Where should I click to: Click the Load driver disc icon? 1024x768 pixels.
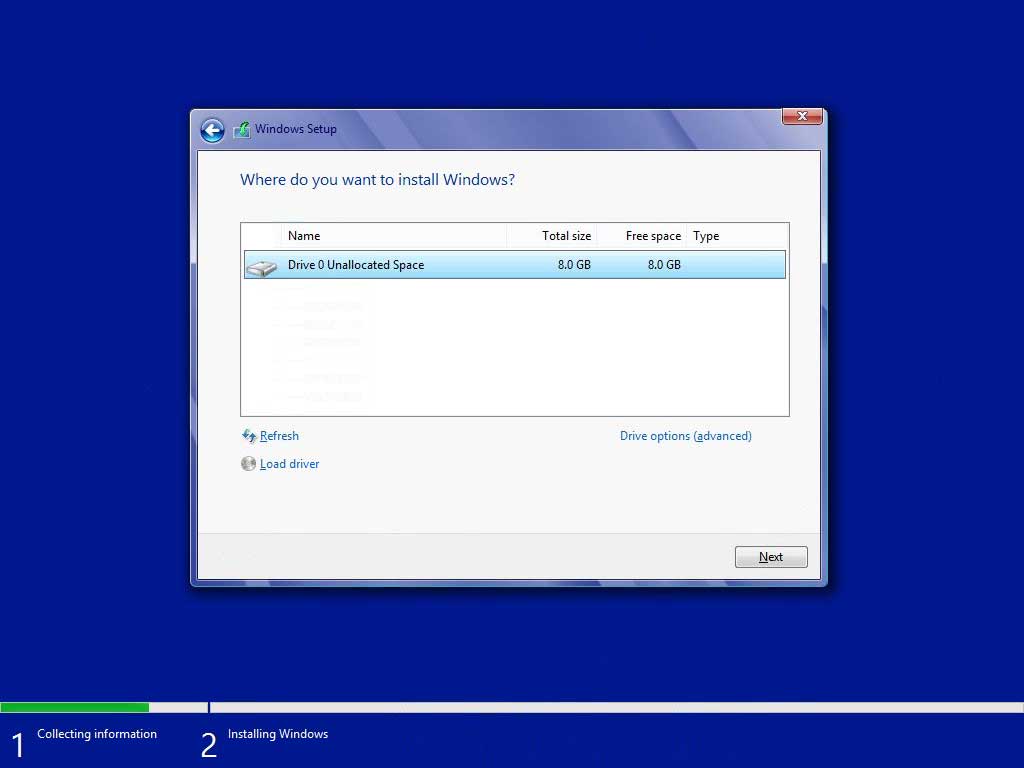pyautogui.click(x=248, y=464)
